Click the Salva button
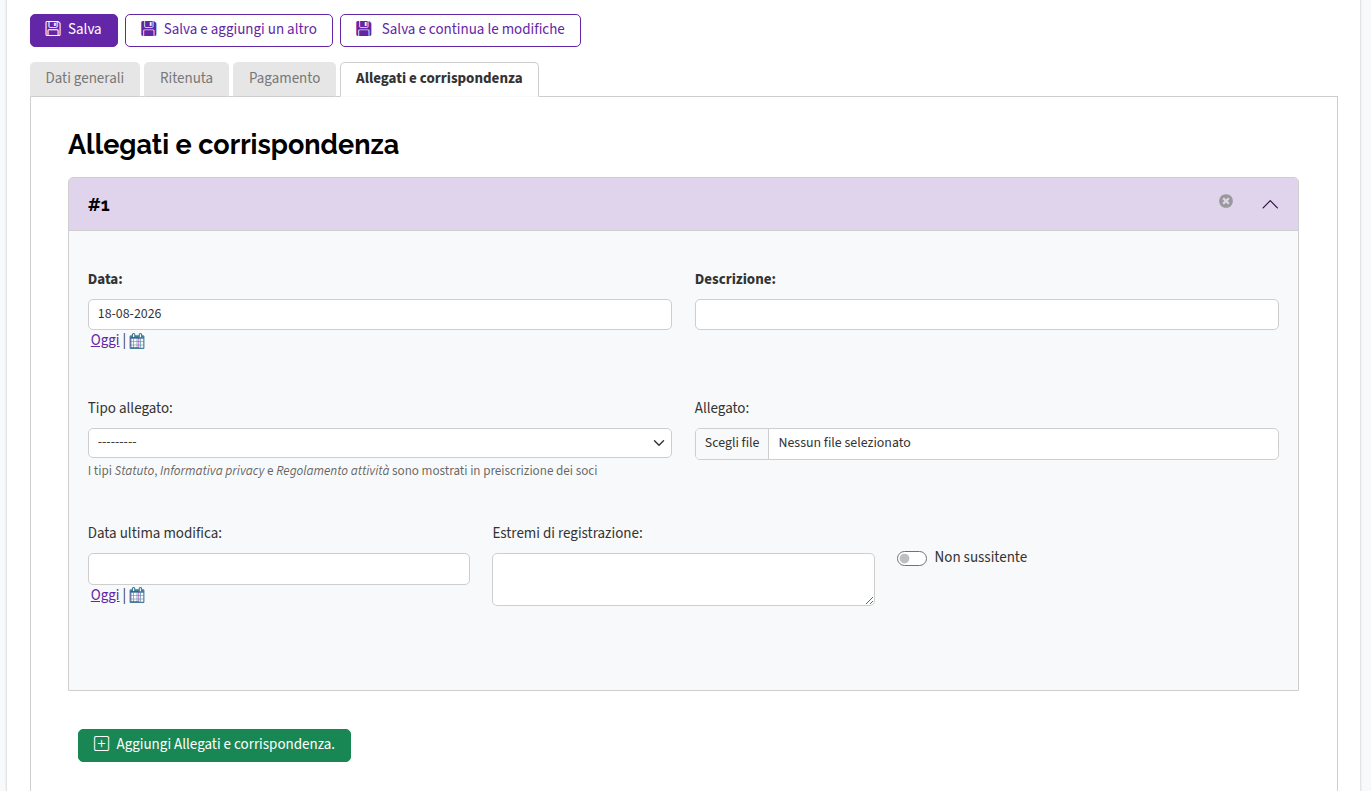The width and height of the screenshot is (1371, 791). (74, 30)
